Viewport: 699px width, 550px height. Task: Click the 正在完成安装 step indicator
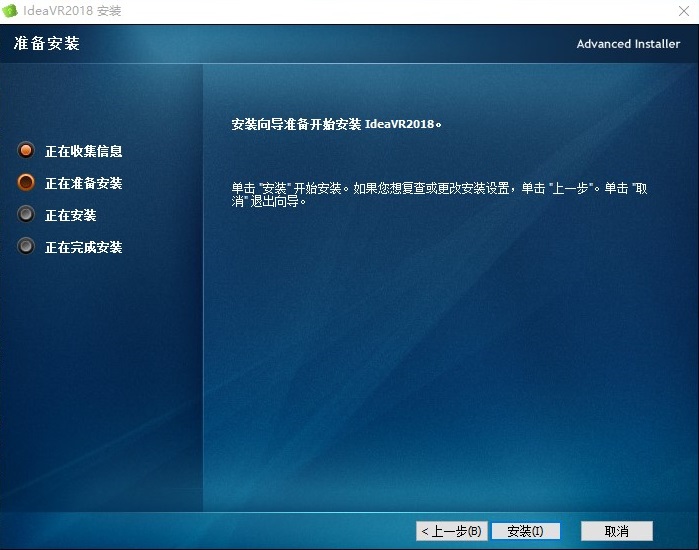pos(26,246)
